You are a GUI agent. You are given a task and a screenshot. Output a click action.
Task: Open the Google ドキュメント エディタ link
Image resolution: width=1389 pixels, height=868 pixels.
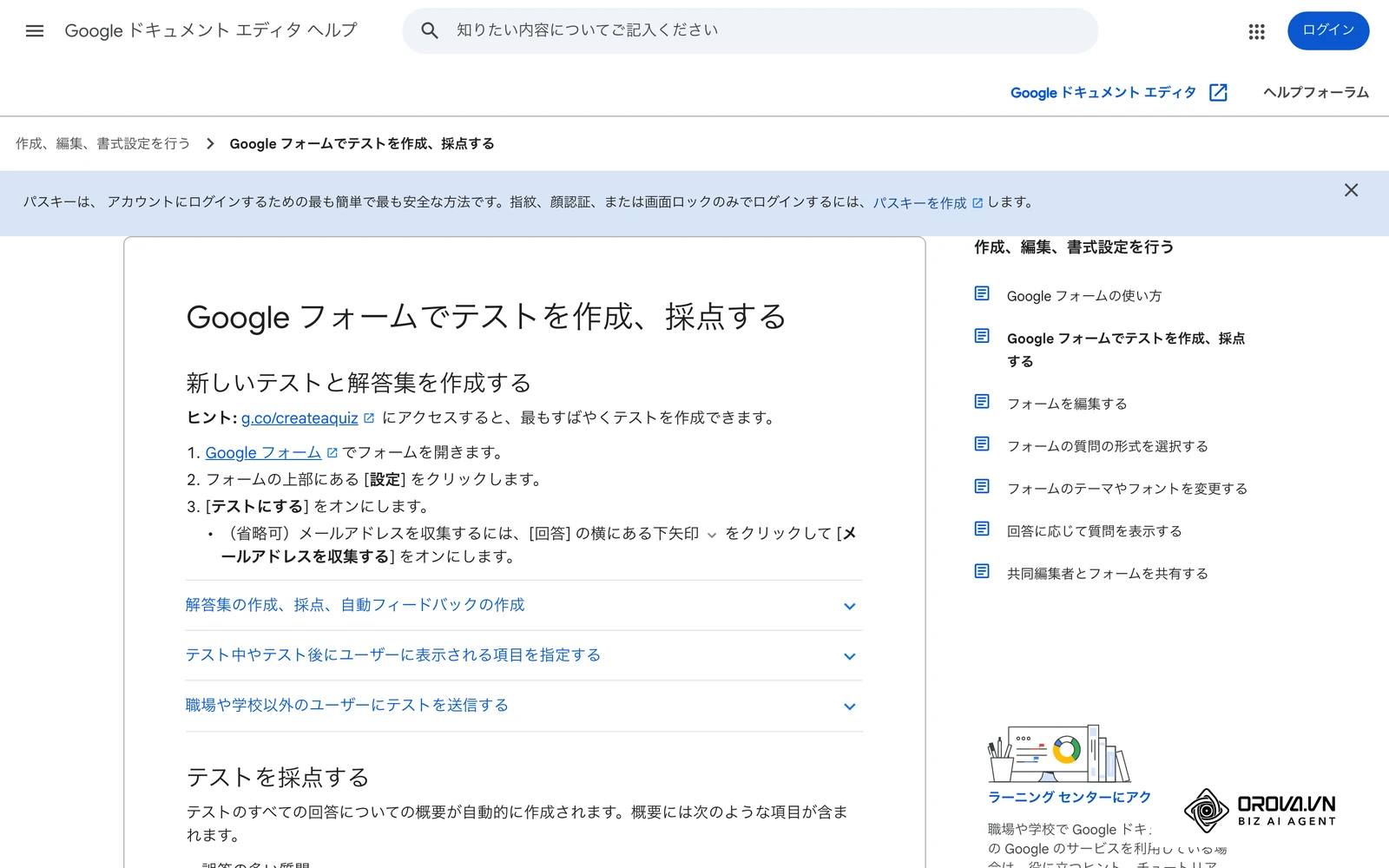1103,93
